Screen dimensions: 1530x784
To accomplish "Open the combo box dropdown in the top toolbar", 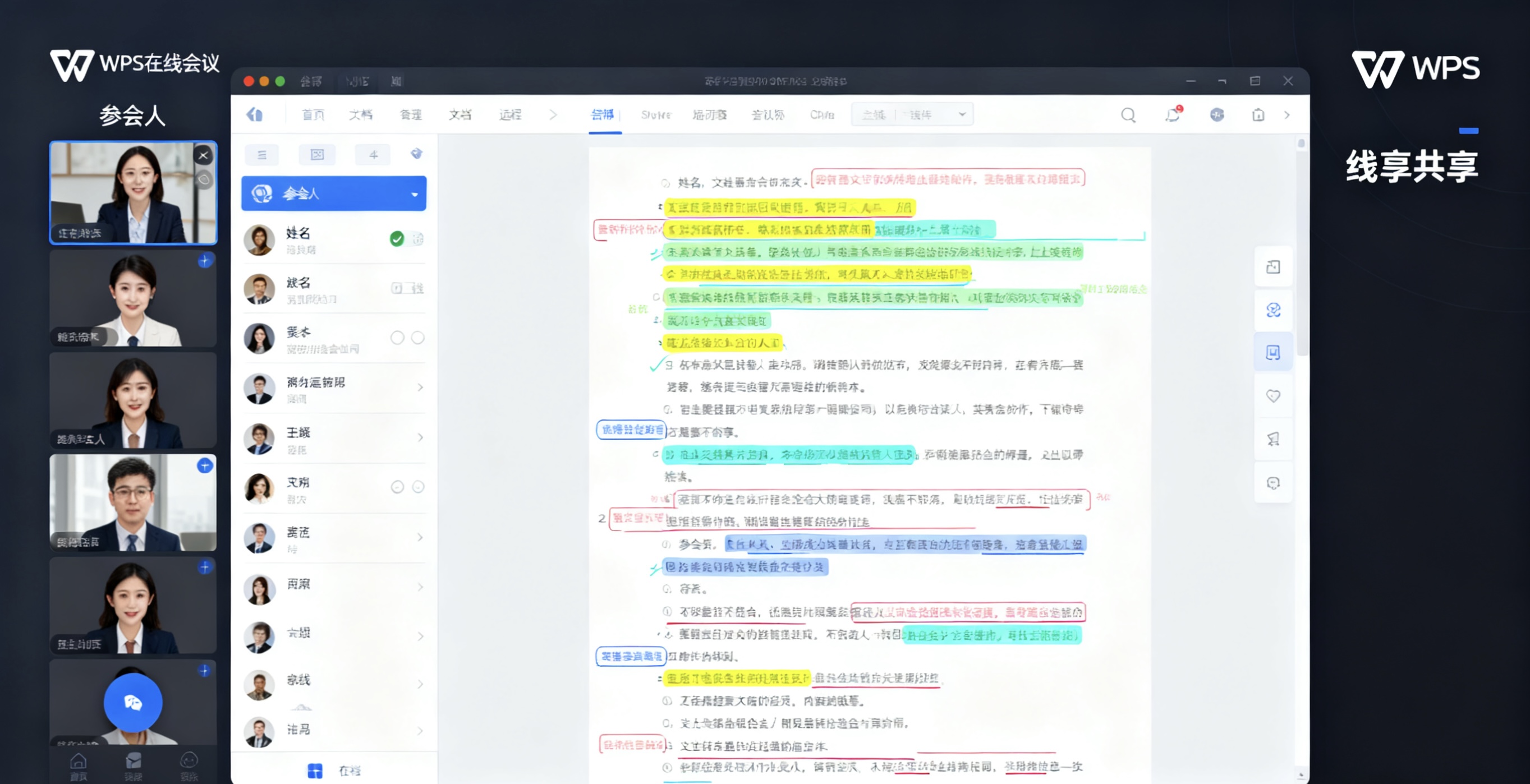I will coord(962,114).
